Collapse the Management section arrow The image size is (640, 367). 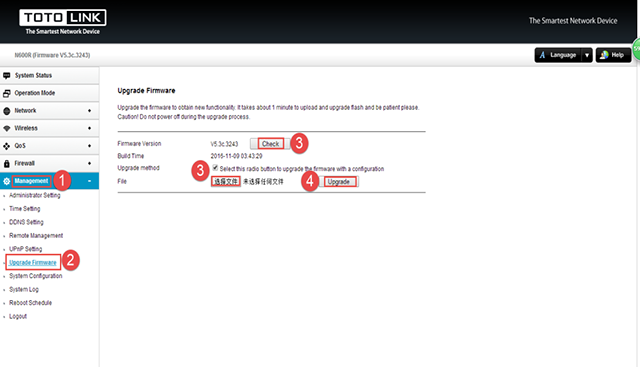click(89, 181)
